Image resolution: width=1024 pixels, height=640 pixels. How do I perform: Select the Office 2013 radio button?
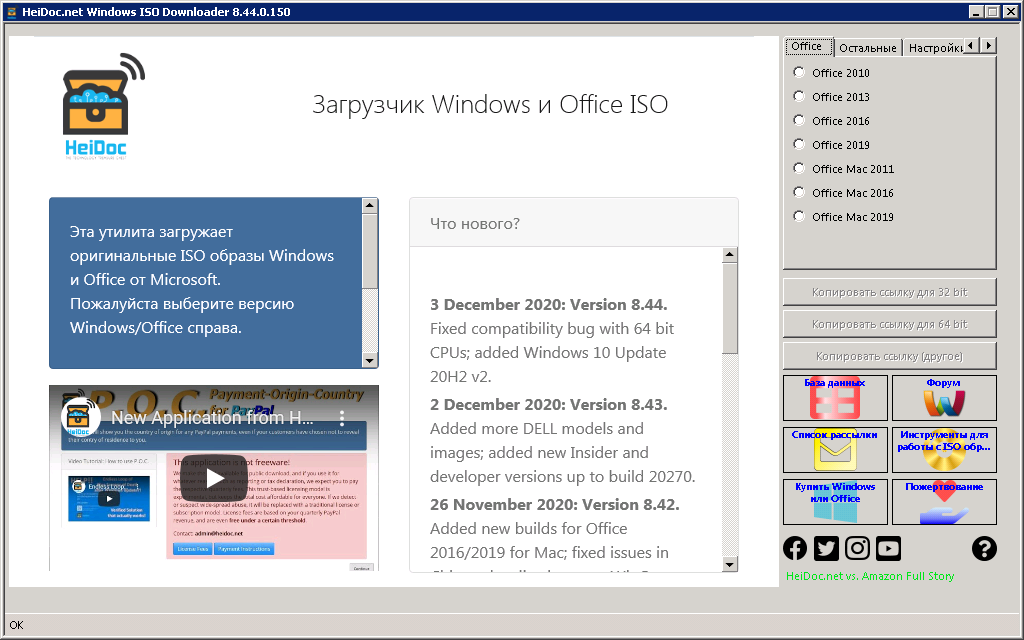click(799, 96)
